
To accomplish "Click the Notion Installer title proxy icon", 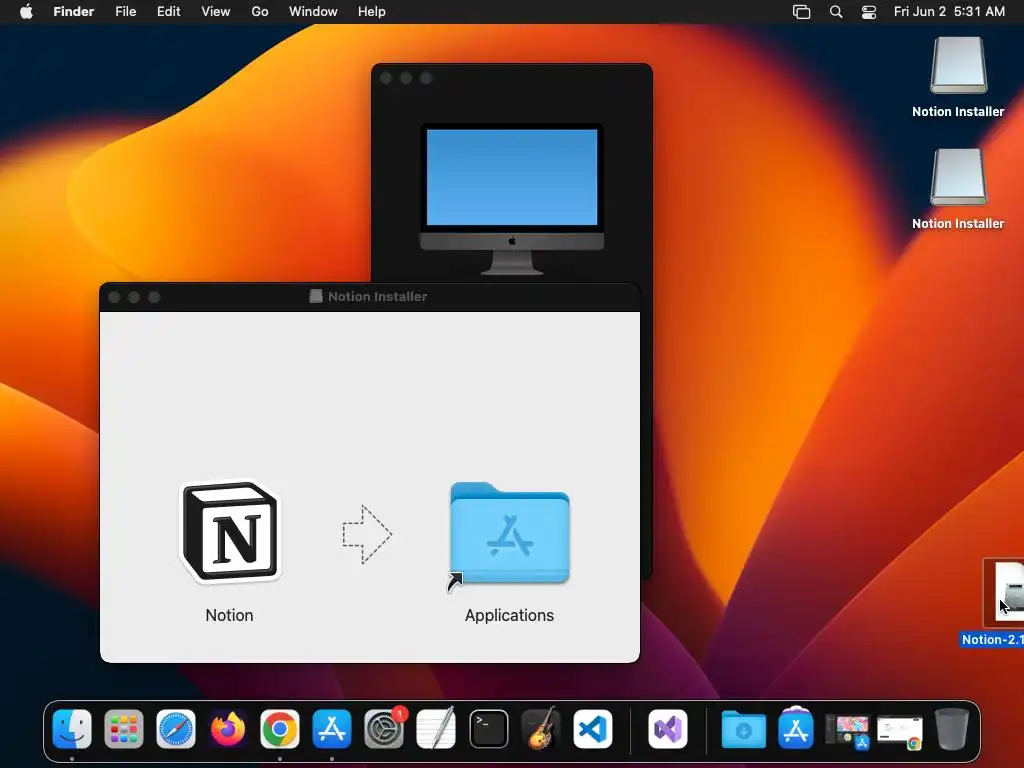I will click(x=316, y=296).
